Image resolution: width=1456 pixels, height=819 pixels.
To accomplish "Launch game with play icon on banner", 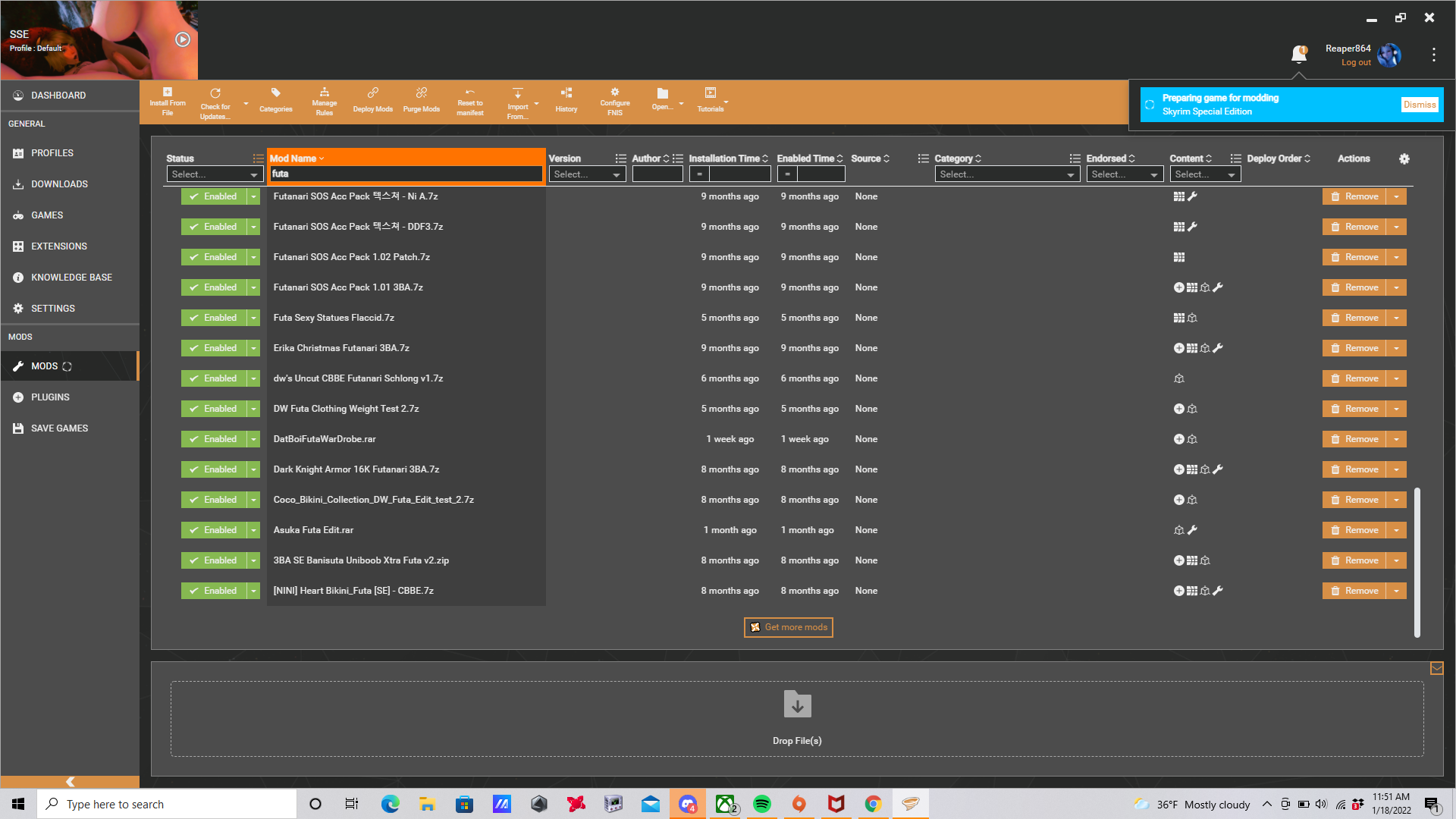I will [x=183, y=39].
